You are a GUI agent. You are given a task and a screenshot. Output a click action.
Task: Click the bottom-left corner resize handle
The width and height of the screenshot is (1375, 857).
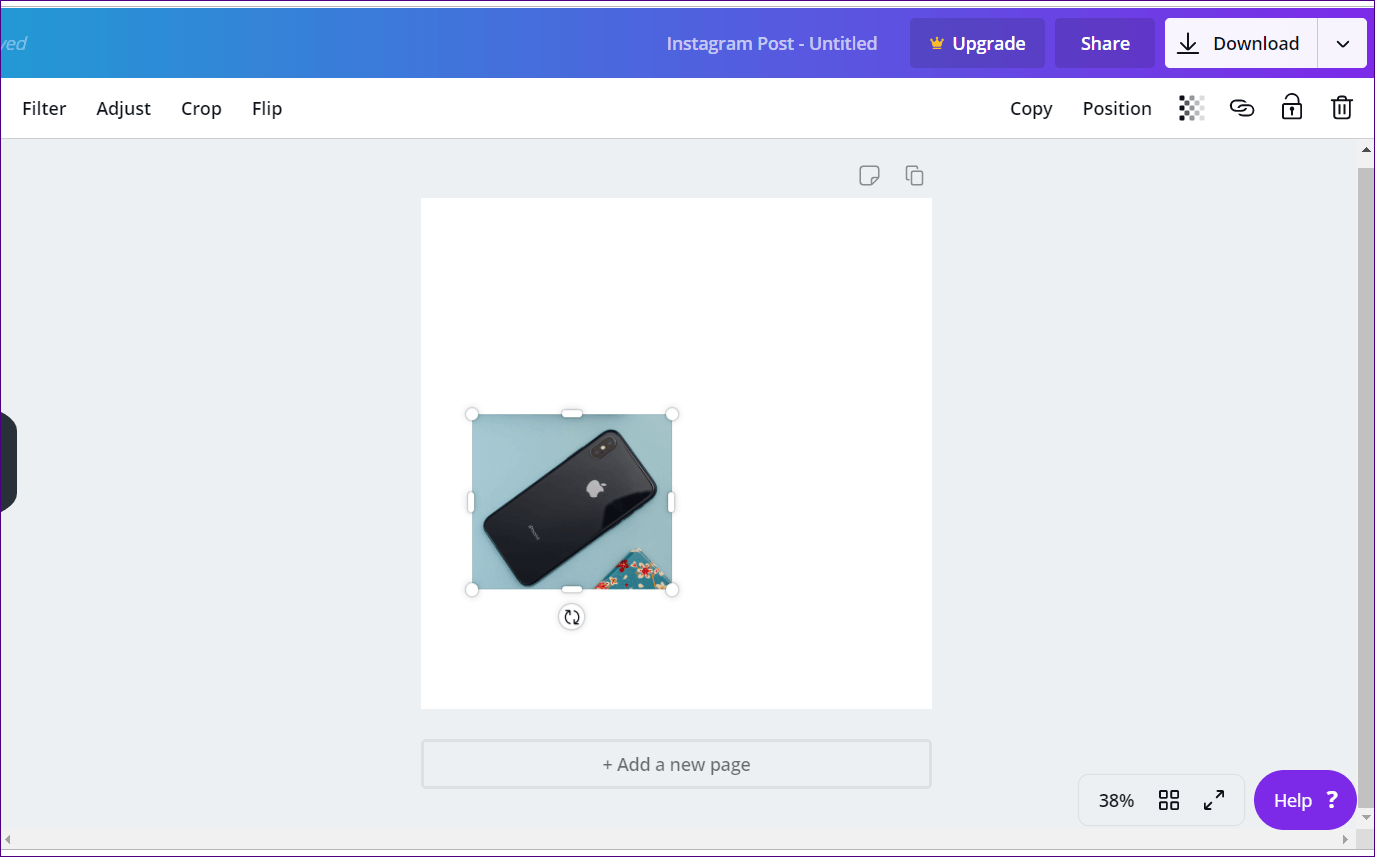pyautogui.click(x=472, y=590)
